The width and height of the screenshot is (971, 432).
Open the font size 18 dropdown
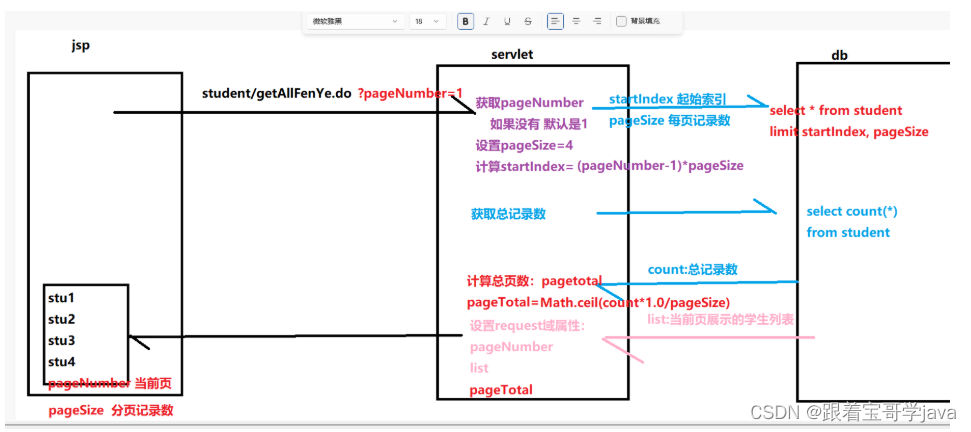pos(427,21)
